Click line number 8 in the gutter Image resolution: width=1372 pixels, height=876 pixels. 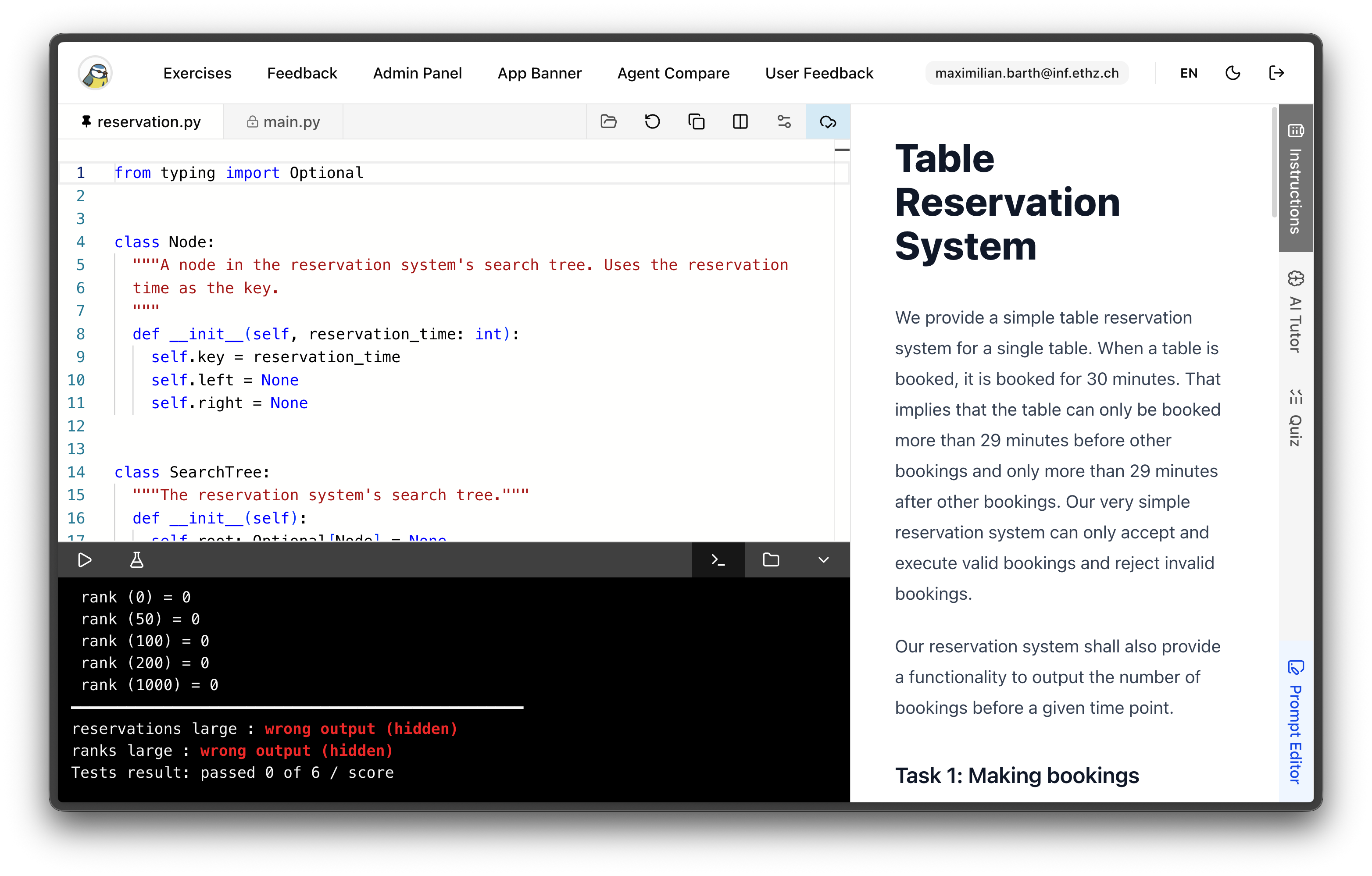[x=80, y=334]
